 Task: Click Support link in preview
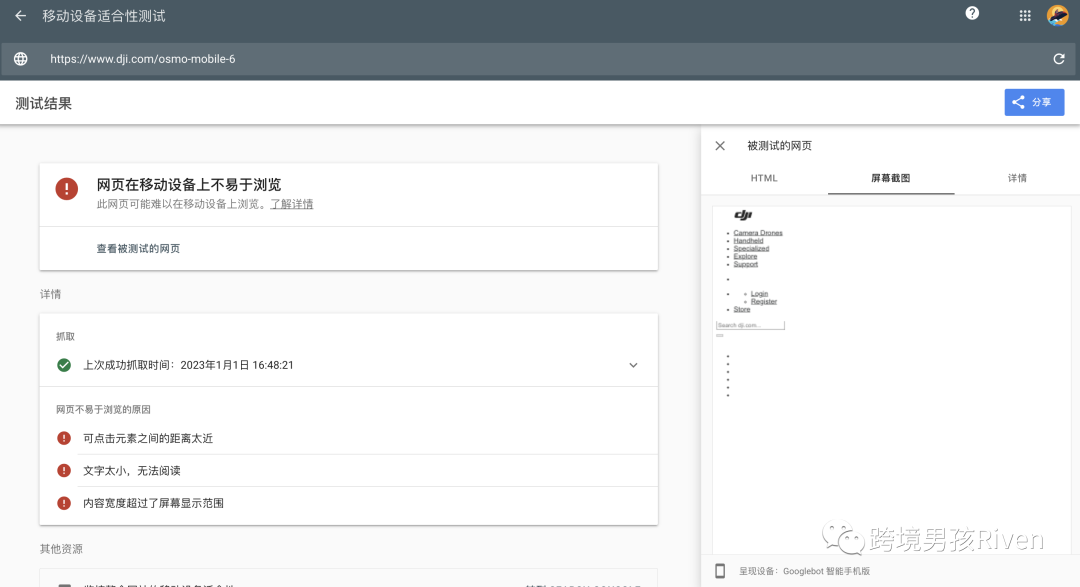pyautogui.click(x=745, y=264)
